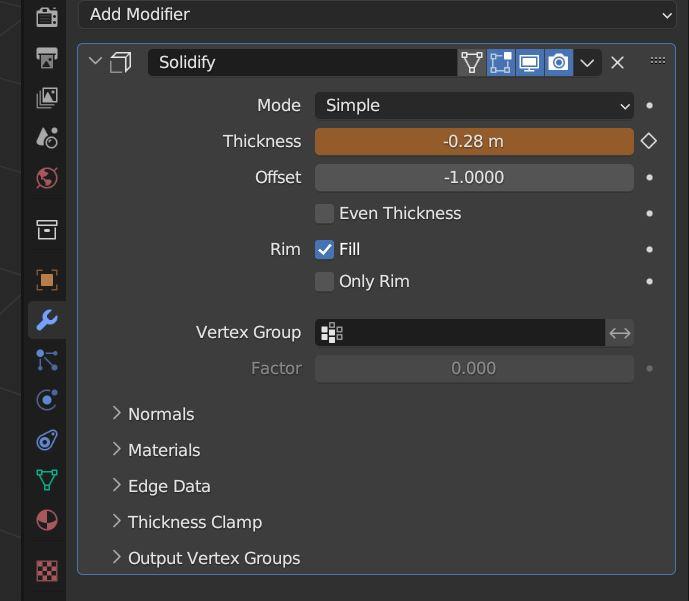
Task: Open Solidify modifier extras dropdown arrow
Action: [587, 63]
